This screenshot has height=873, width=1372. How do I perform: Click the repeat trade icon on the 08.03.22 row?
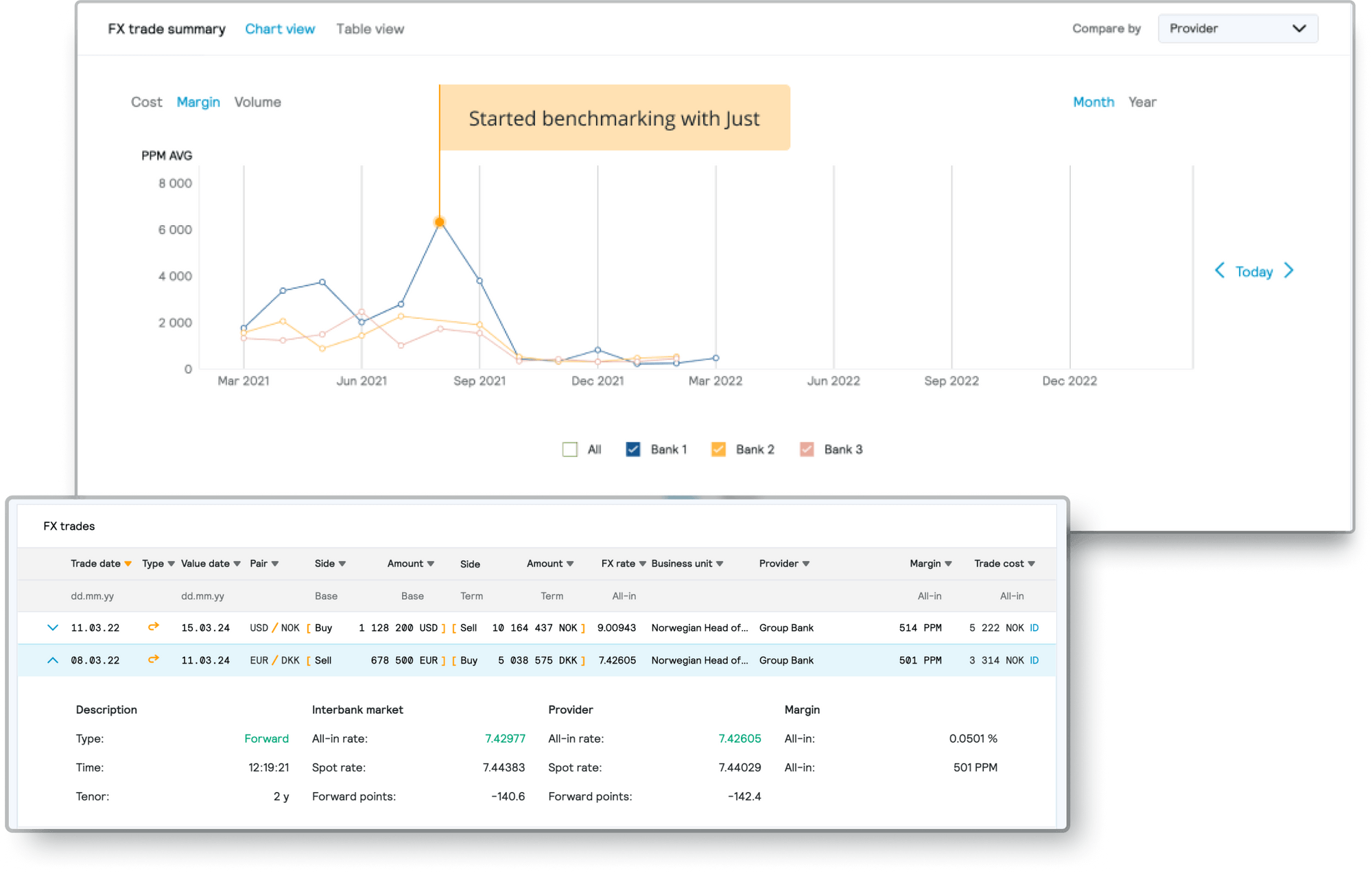154,660
